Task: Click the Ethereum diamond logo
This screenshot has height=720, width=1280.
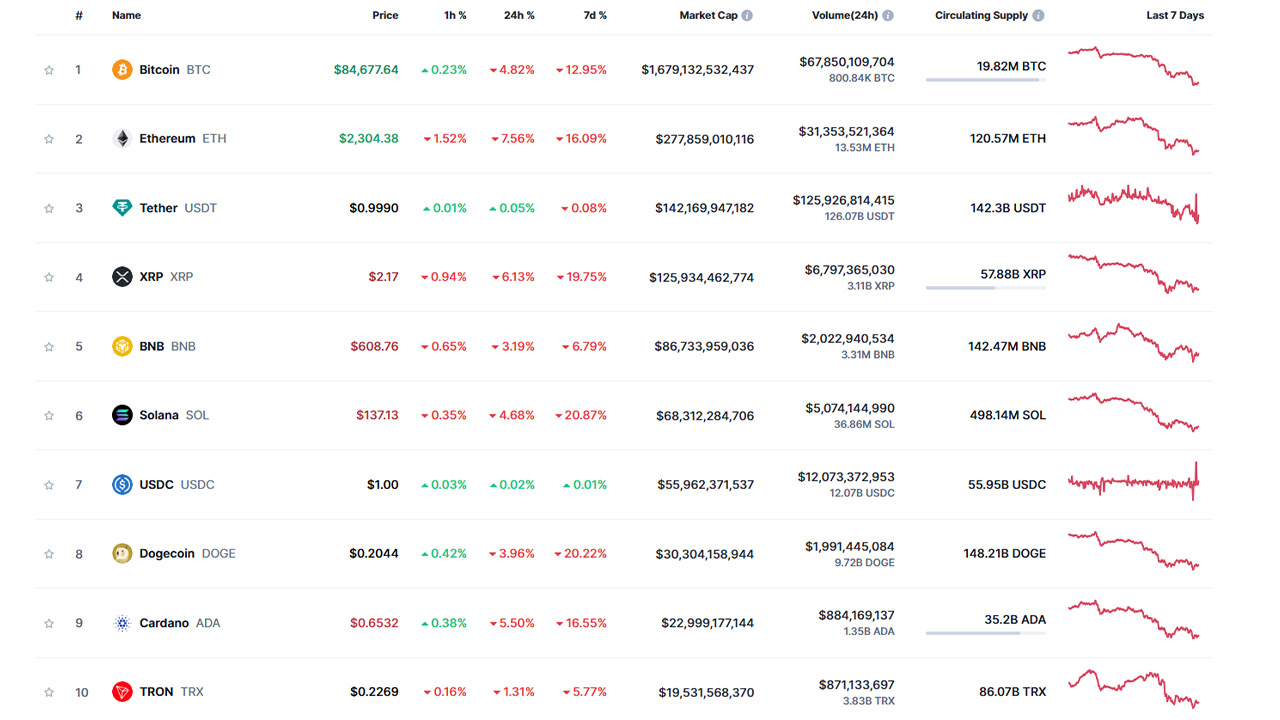Action: pyautogui.click(x=122, y=139)
